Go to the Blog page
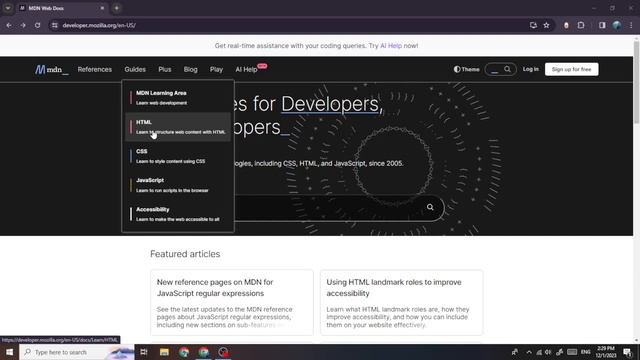The height and width of the screenshot is (360, 640). [x=191, y=69]
